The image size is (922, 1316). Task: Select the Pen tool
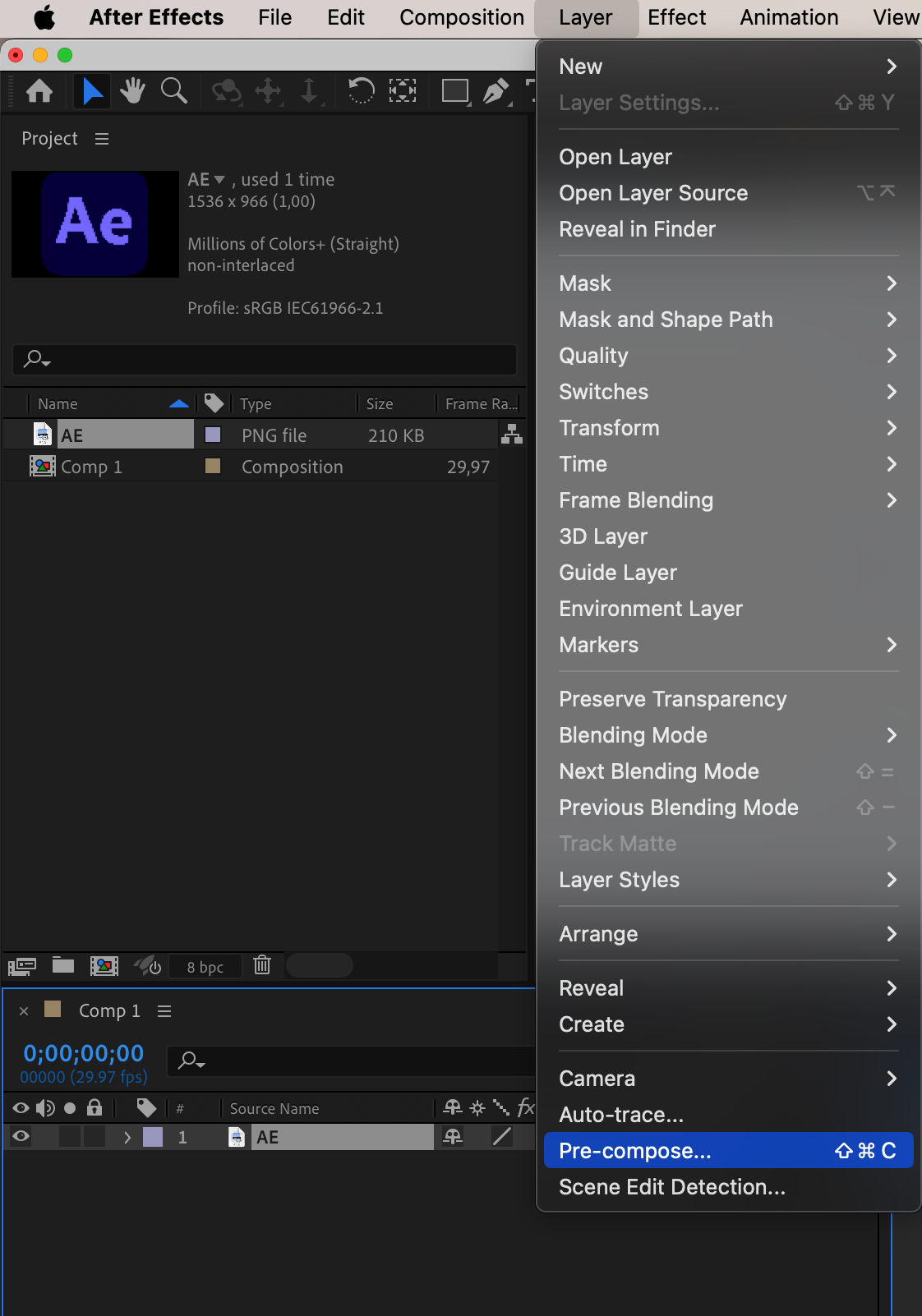(x=496, y=90)
